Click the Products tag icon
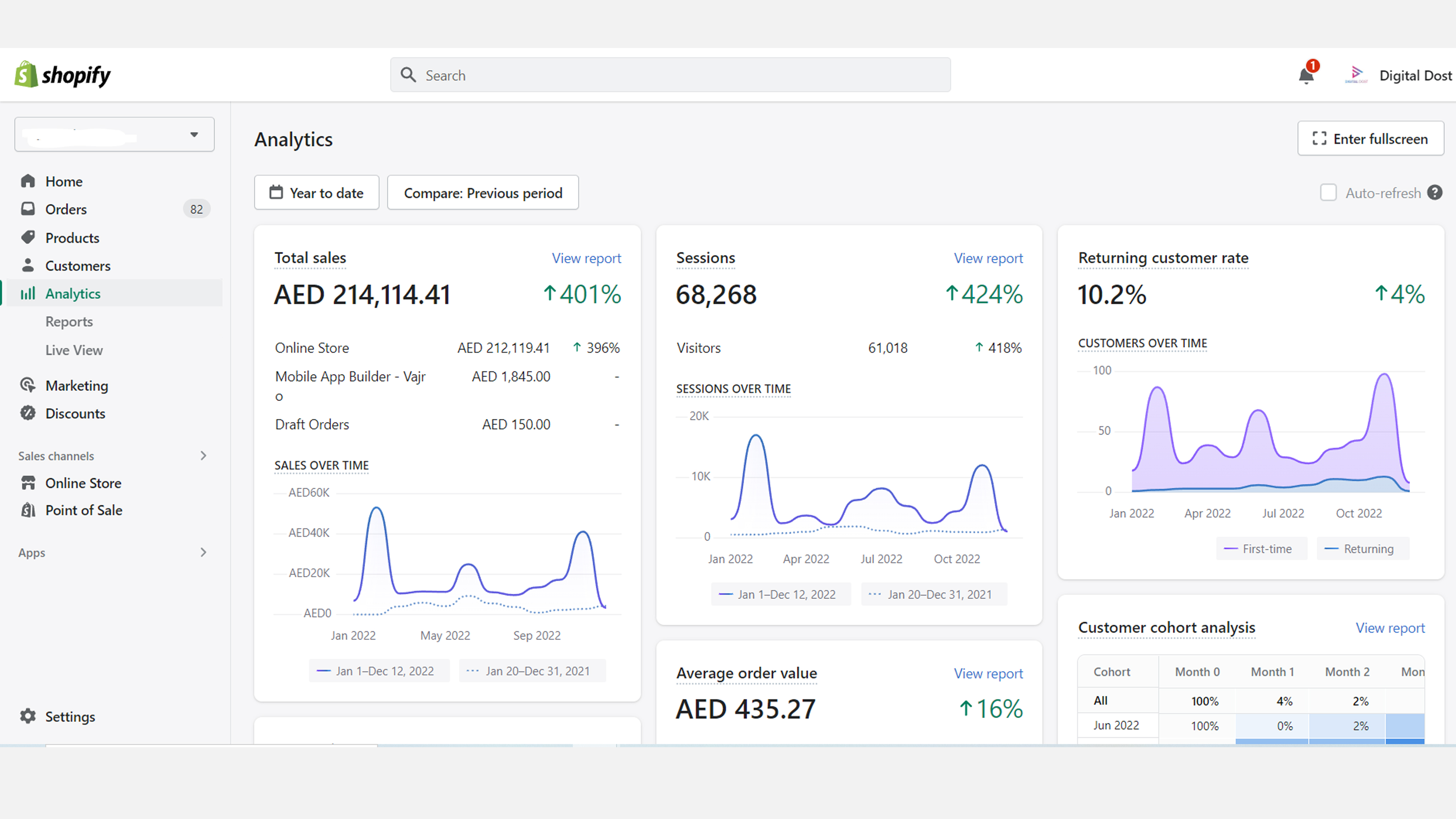Image resolution: width=1456 pixels, height=819 pixels. click(x=28, y=237)
